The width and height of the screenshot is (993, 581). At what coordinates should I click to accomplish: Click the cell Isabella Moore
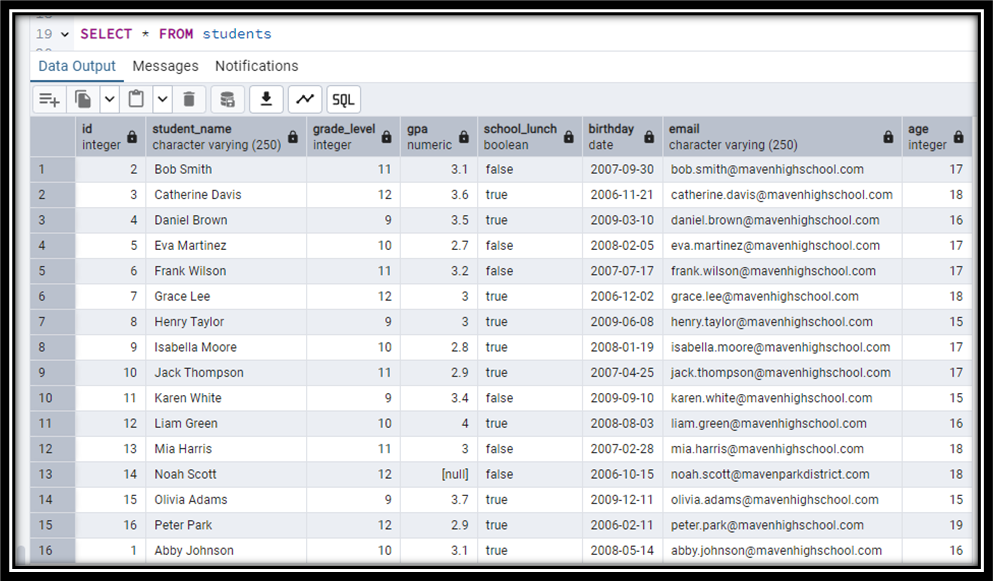pos(226,347)
